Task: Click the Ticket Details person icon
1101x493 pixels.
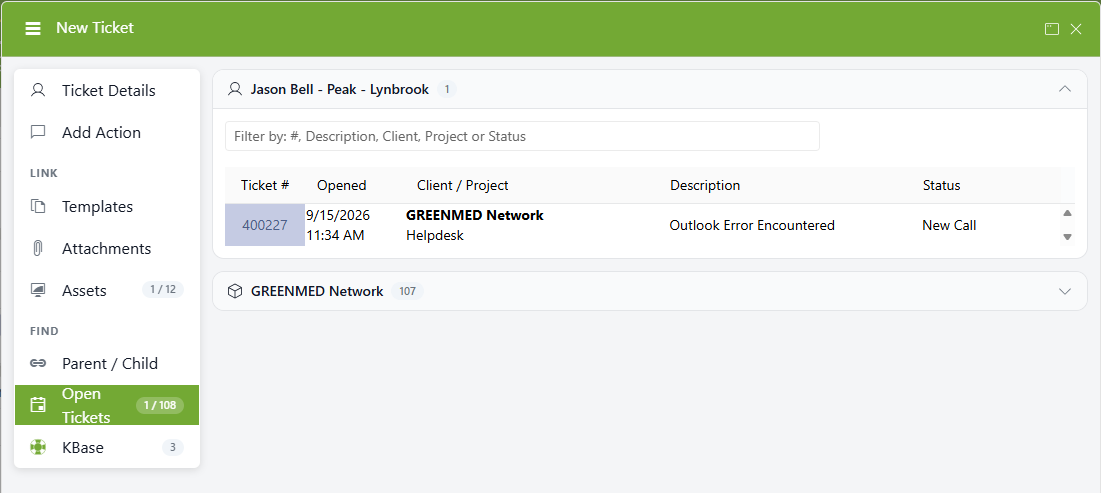Action: tap(38, 91)
